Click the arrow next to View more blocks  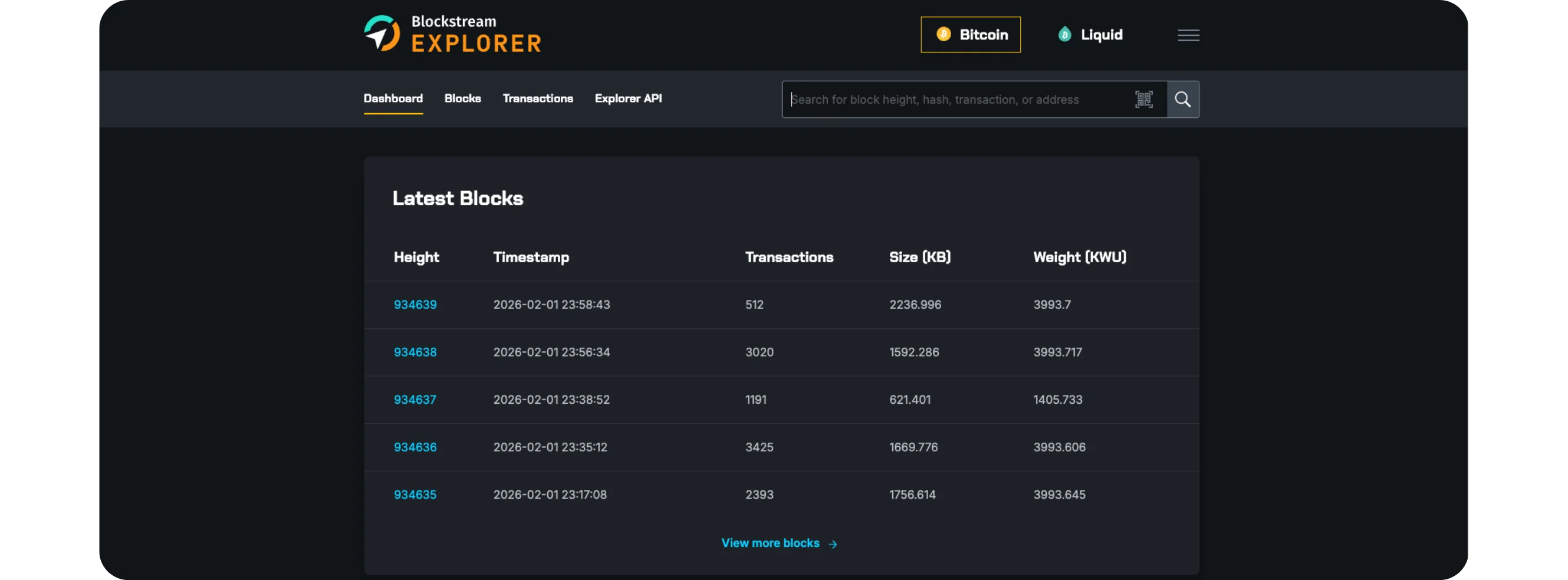pos(833,544)
